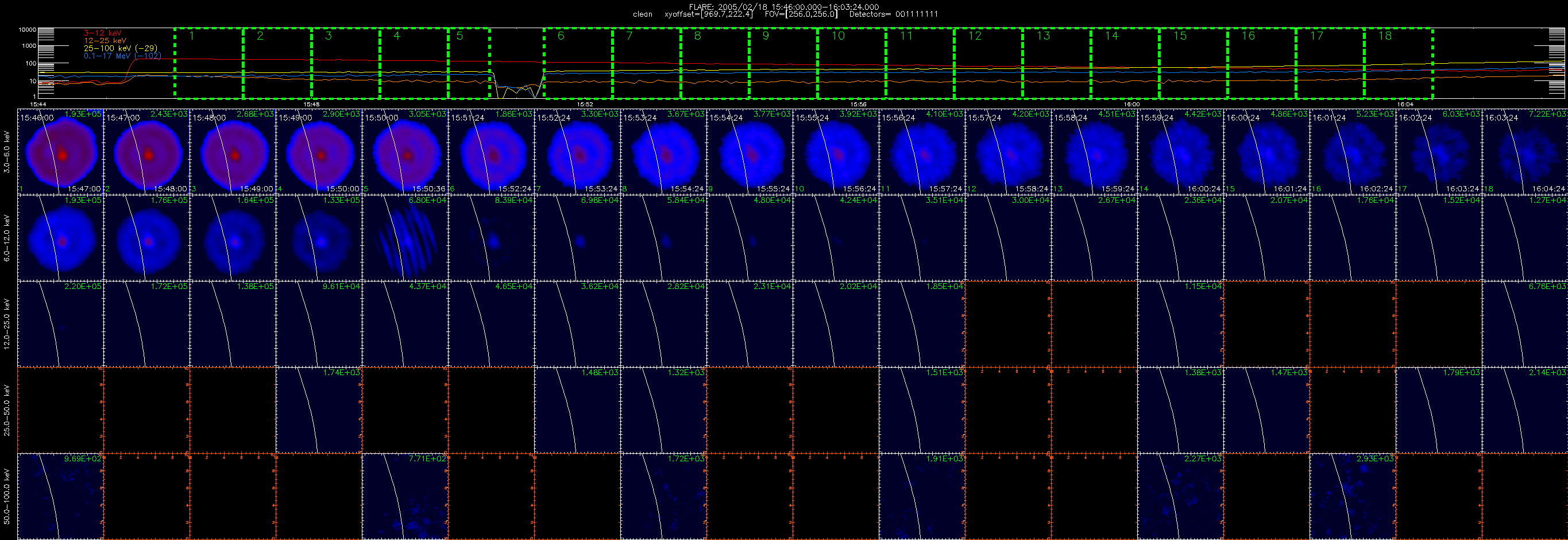Open the 50-100 keV image labeled 2.93E+03
Screen dimensions: 1568x540
pos(1353,496)
